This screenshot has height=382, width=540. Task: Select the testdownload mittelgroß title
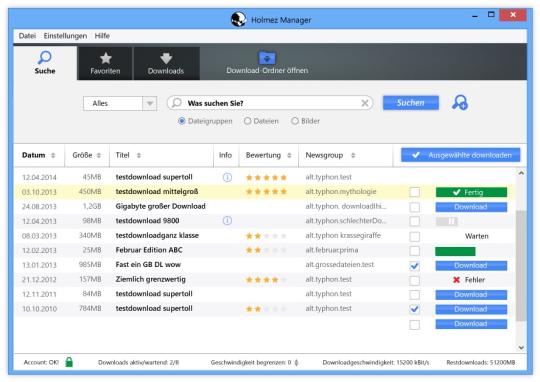click(157, 192)
